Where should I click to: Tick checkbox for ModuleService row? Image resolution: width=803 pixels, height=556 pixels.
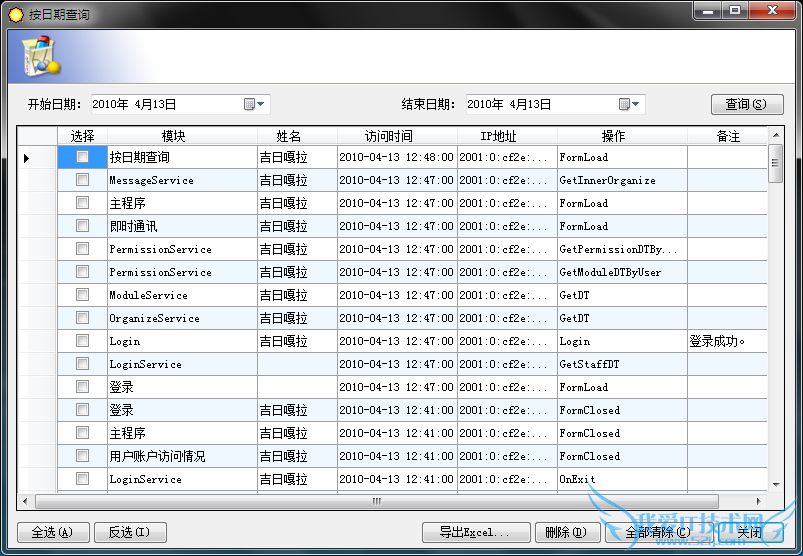point(82,295)
